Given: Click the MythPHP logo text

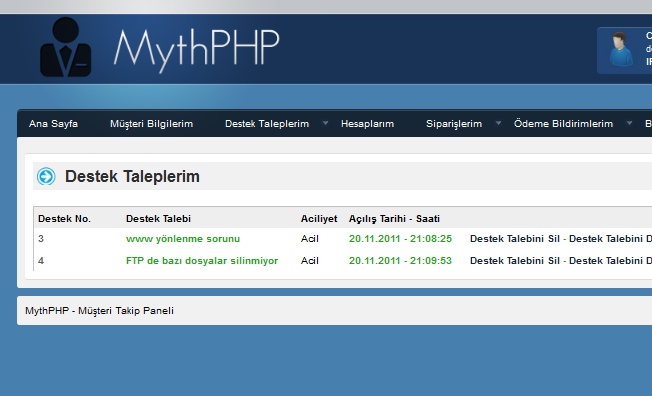Looking at the screenshot, I should pyautogui.click(x=196, y=50).
